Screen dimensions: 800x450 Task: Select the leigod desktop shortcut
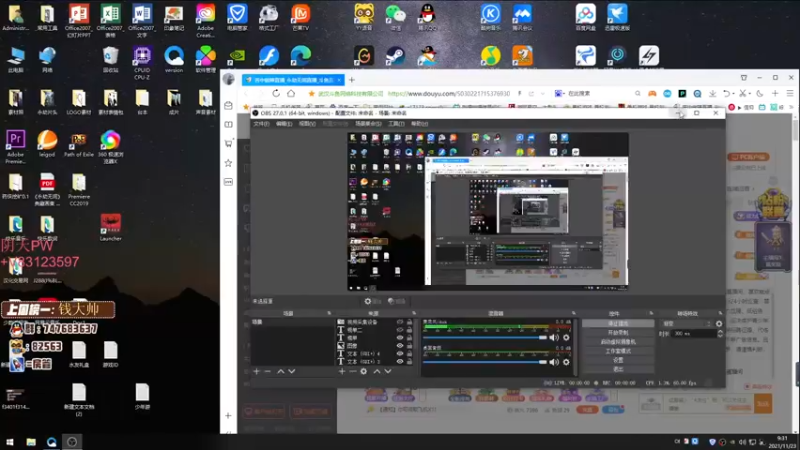[47, 144]
